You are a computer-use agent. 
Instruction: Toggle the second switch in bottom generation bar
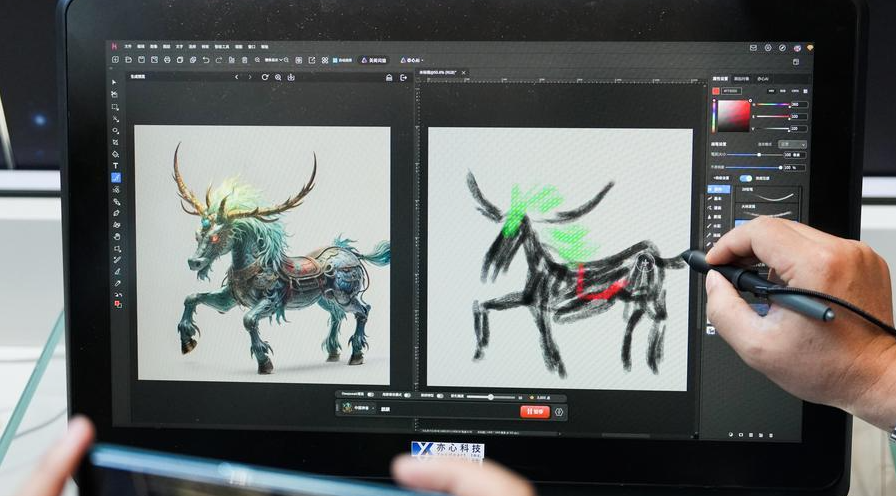tap(407, 395)
